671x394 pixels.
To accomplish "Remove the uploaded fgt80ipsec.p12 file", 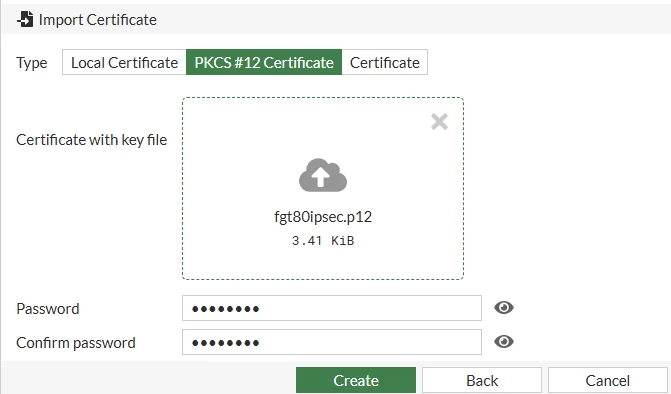I will click(x=439, y=121).
